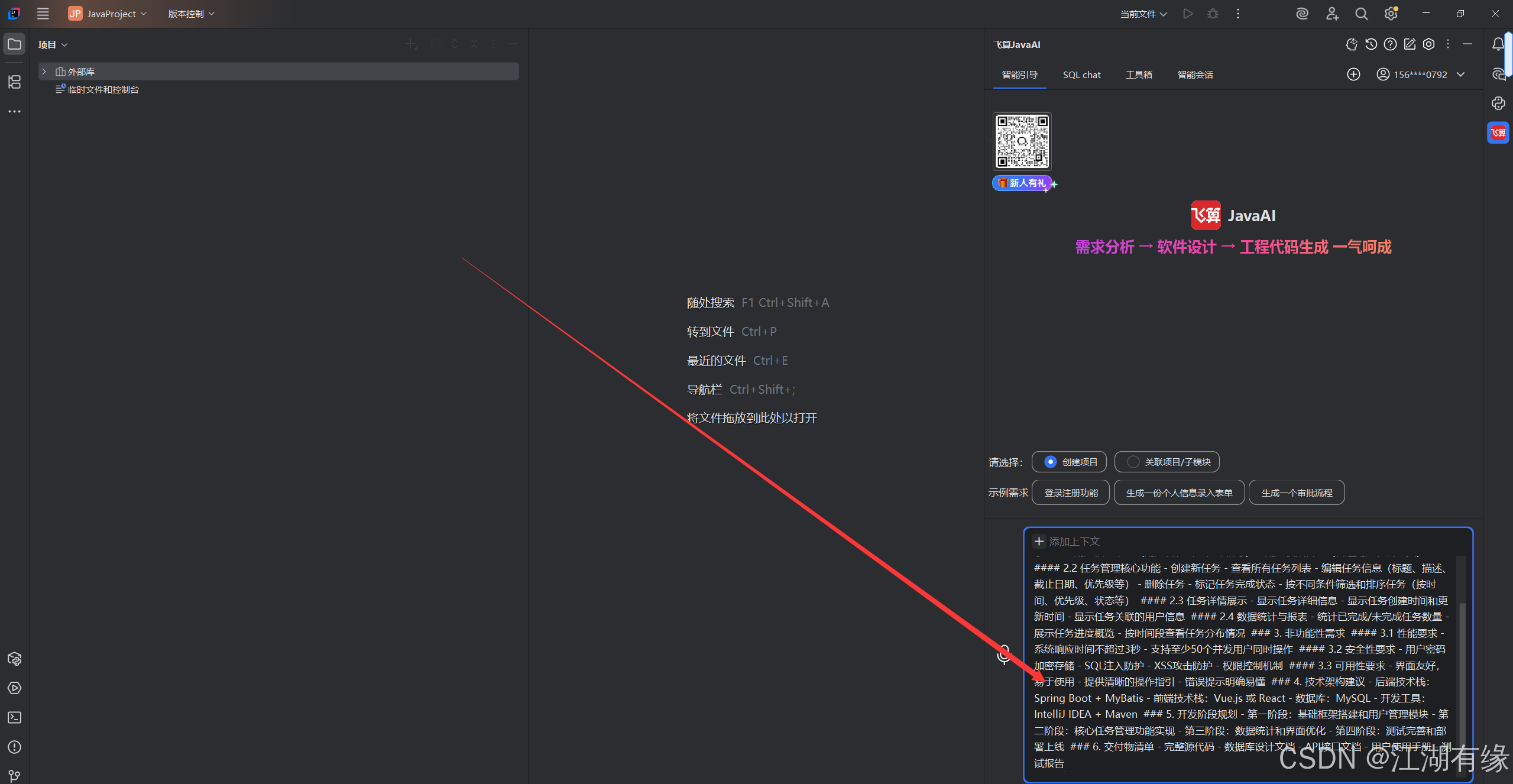Click the 登录注册功能 example button
1513x784 pixels.
1071,493
